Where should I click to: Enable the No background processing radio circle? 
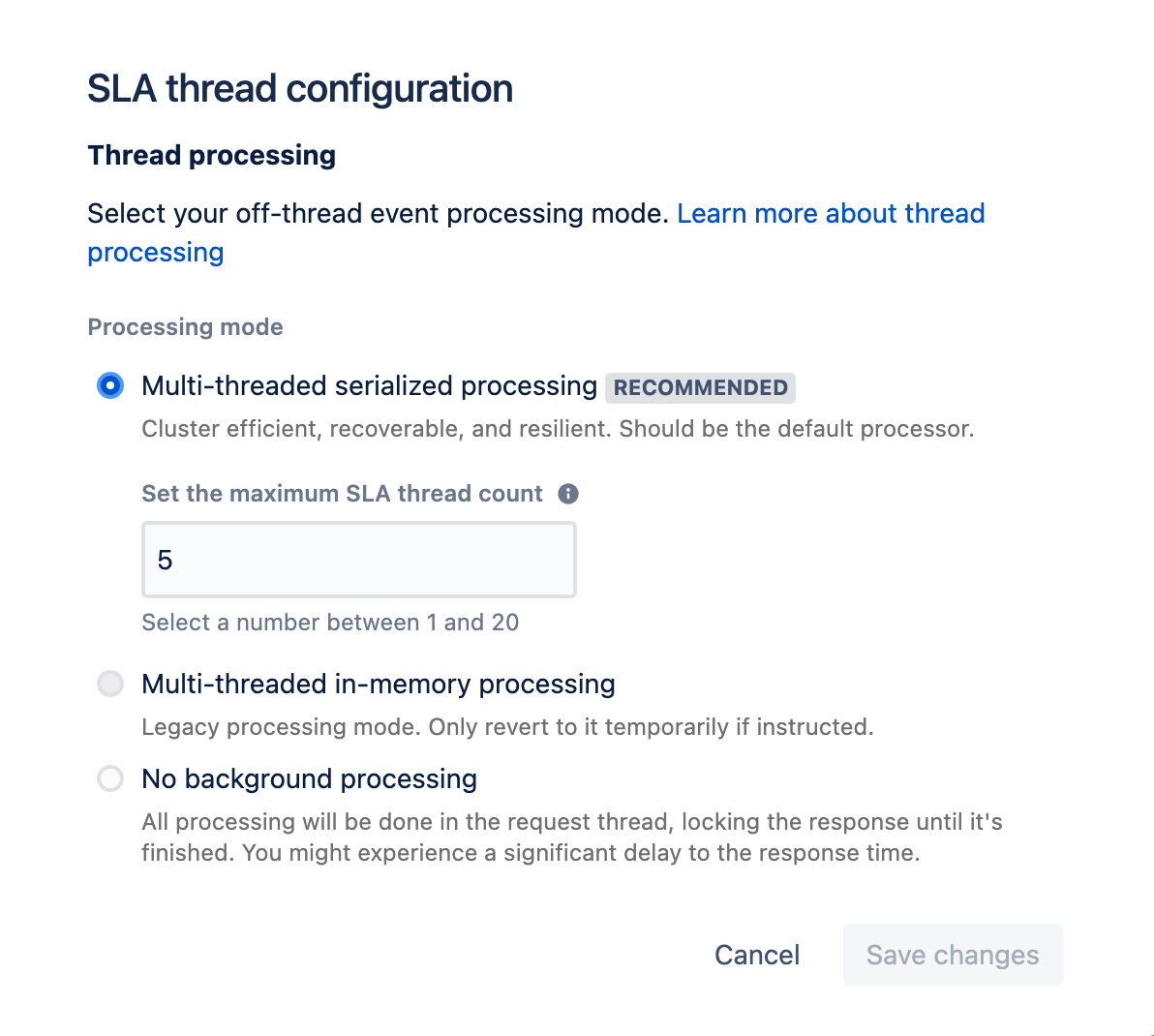coord(110,778)
